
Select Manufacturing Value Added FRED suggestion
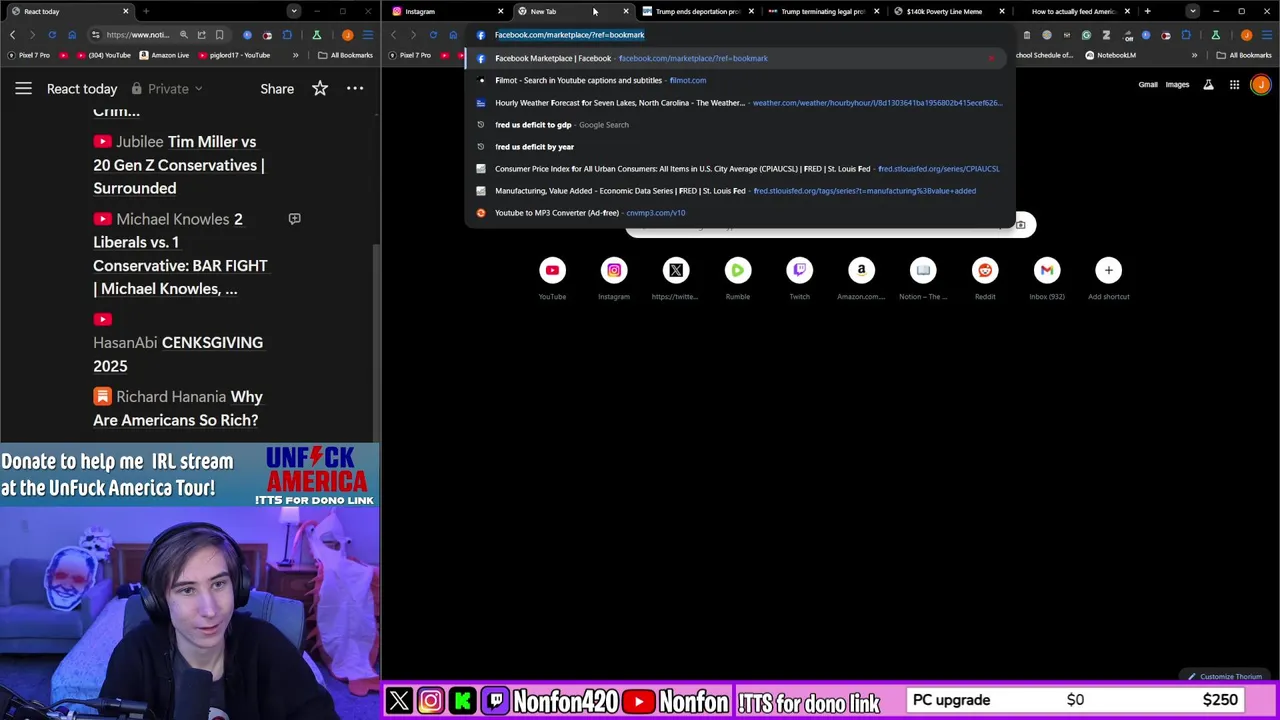[738, 190]
